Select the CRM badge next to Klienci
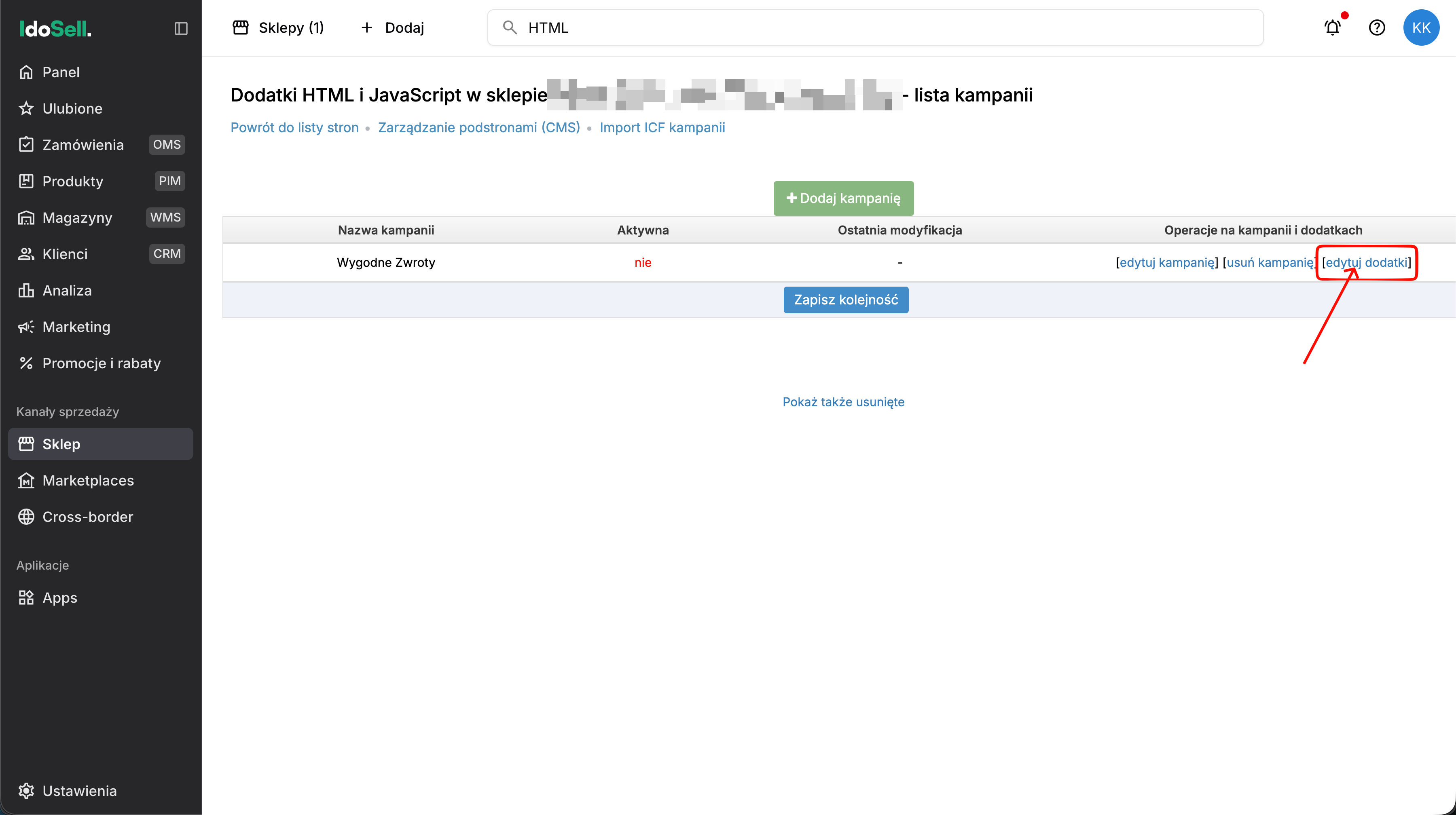 (x=167, y=254)
